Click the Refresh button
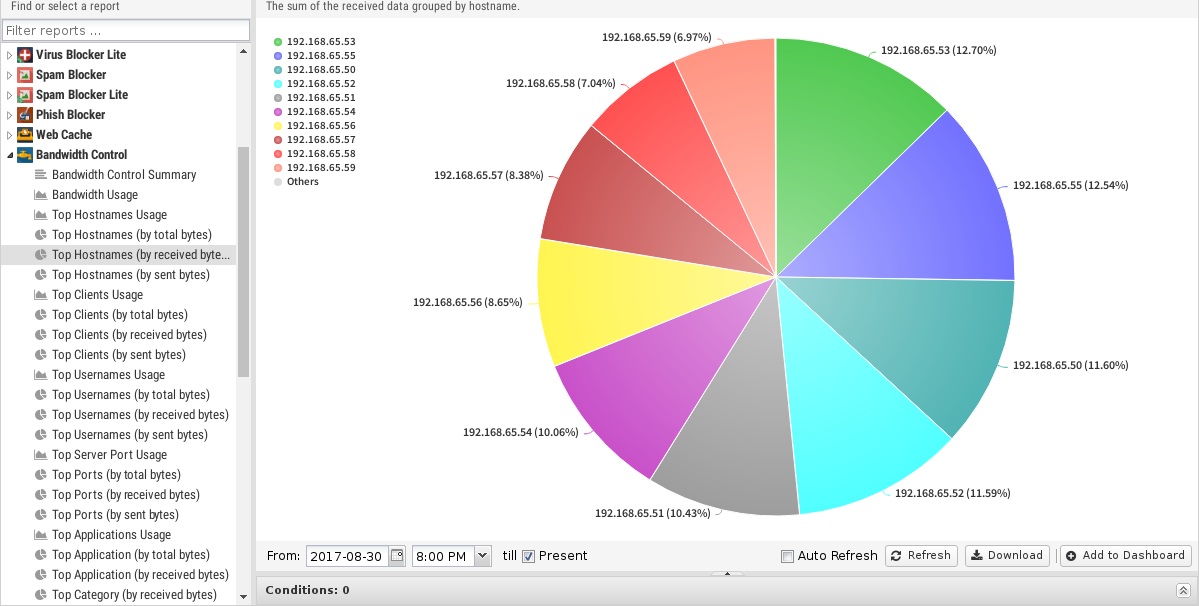The width and height of the screenshot is (1199, 606). pyautogui.click(x=921, y=556)
